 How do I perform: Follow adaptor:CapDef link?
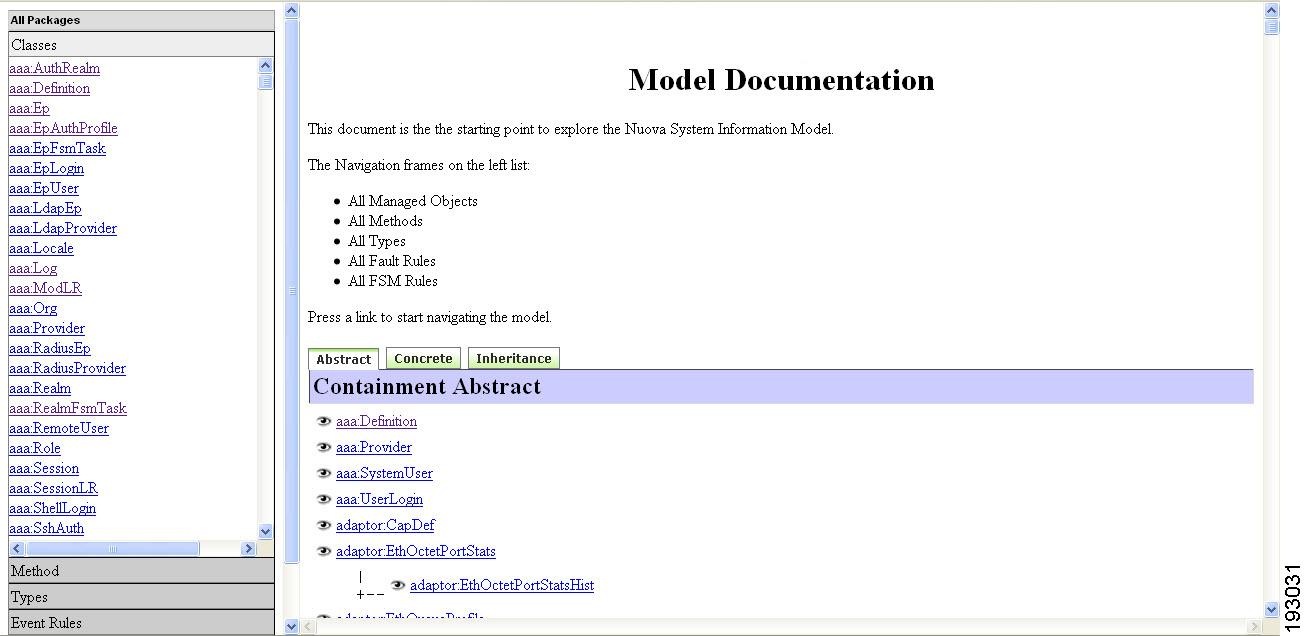click(x=385, y=525)
